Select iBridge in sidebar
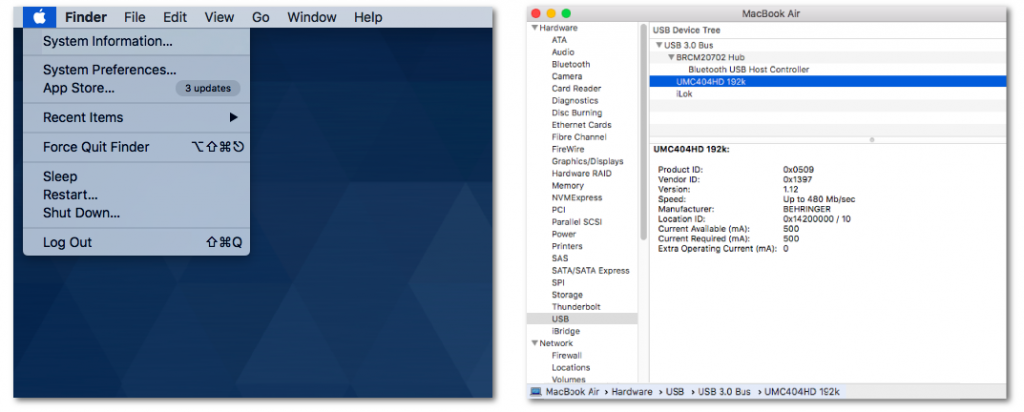1024x412 pixels. coord(566,331)
